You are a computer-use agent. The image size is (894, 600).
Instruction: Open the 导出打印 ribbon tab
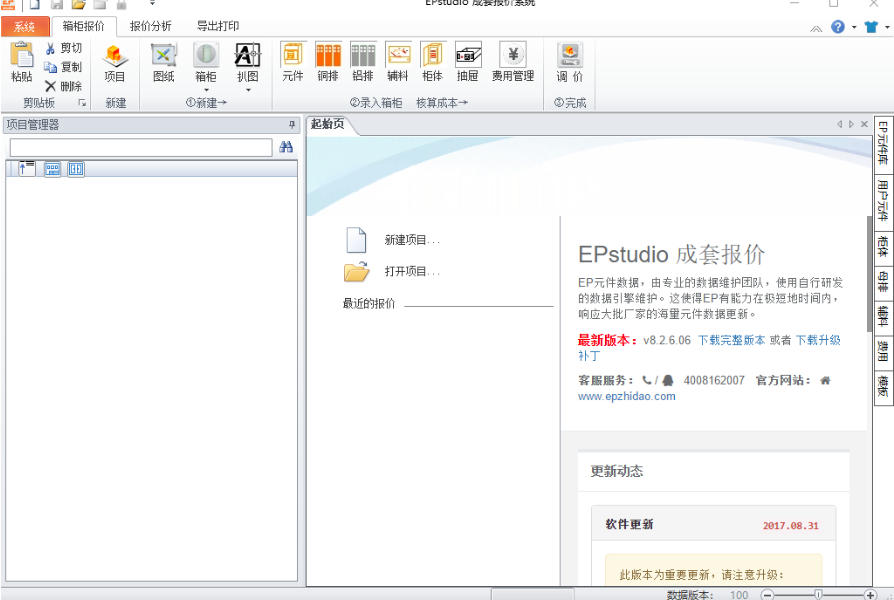(x=217, y=26)
